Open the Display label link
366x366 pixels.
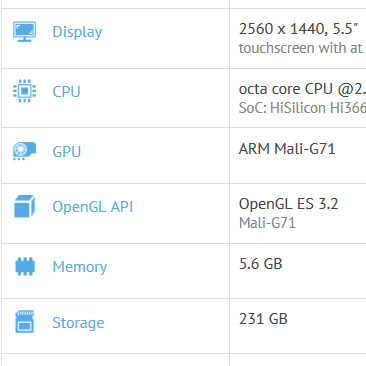77,32
